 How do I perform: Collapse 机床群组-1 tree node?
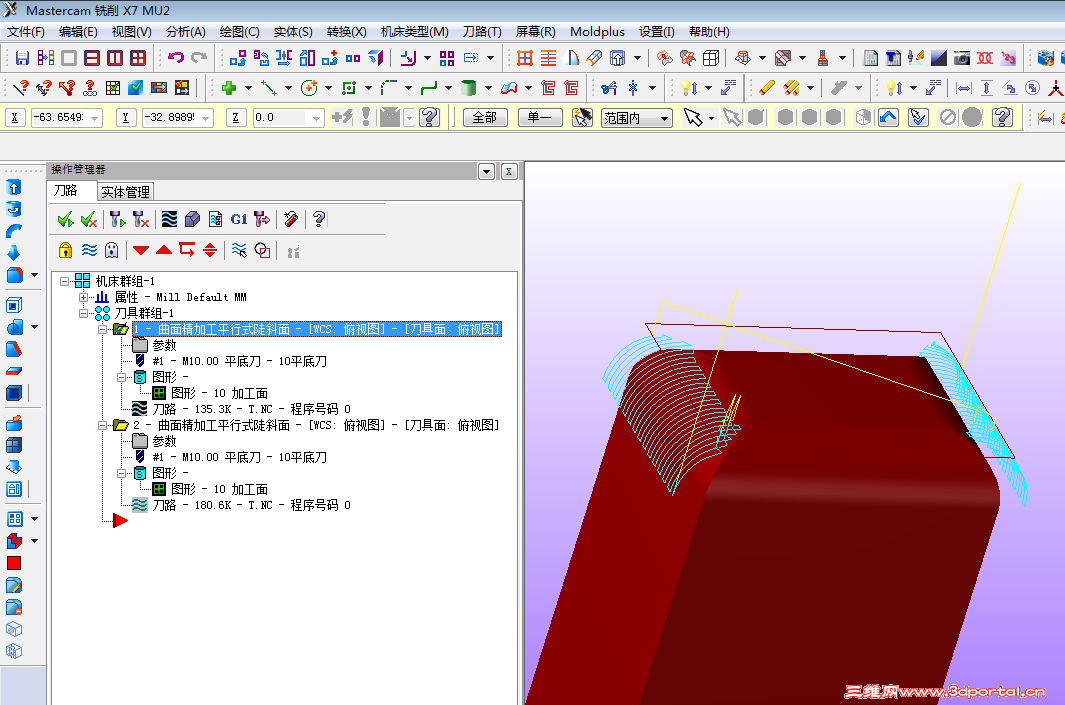pos(65,281)
